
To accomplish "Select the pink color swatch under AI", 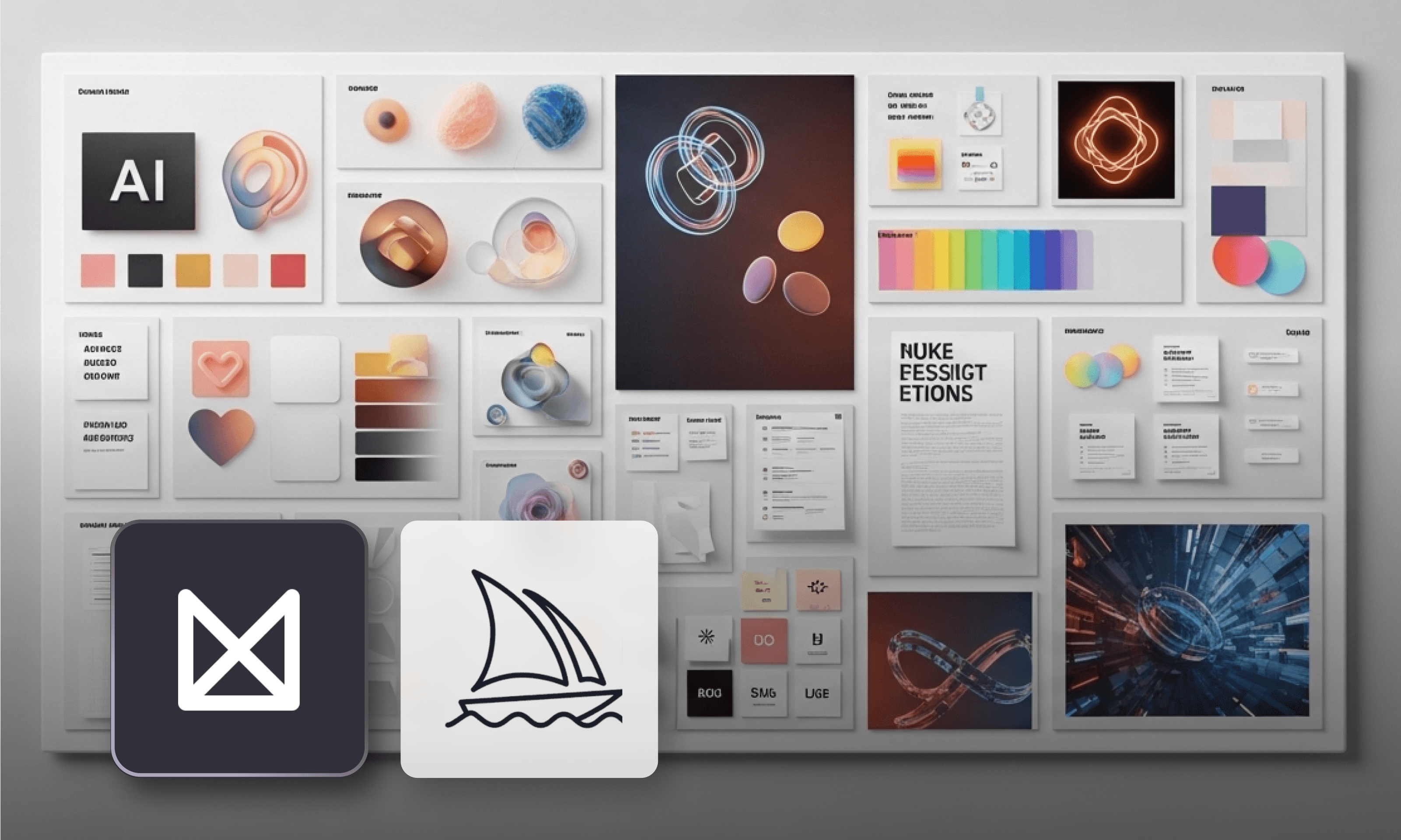I will (98, 270).
